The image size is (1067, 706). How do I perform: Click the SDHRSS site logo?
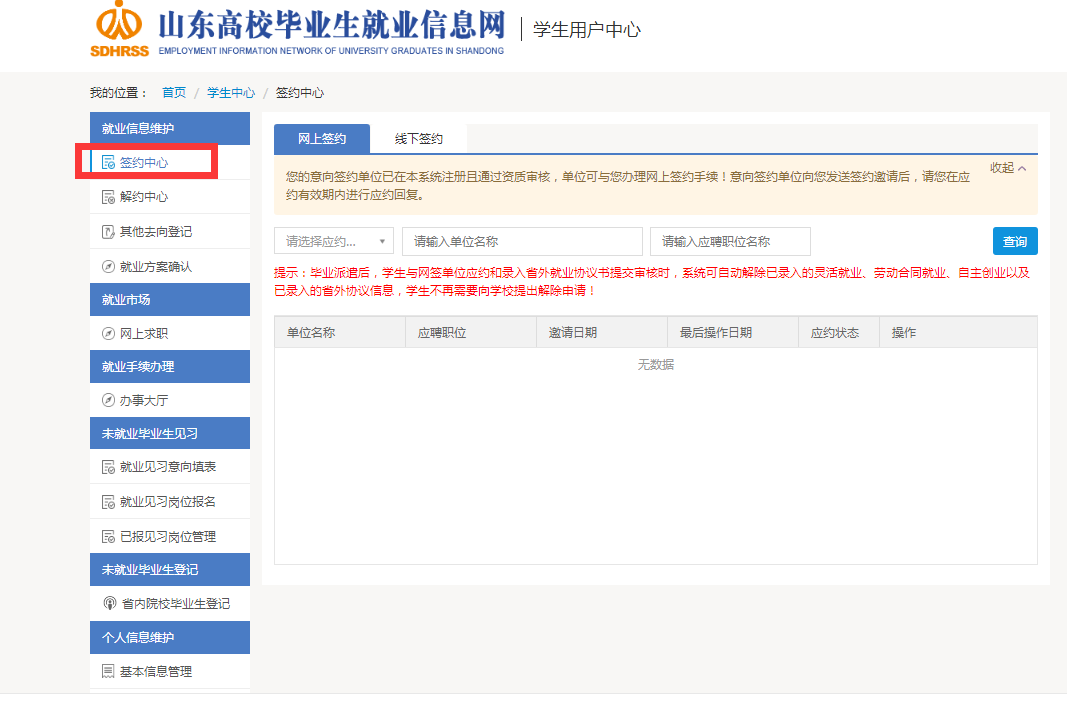[118, 29]
